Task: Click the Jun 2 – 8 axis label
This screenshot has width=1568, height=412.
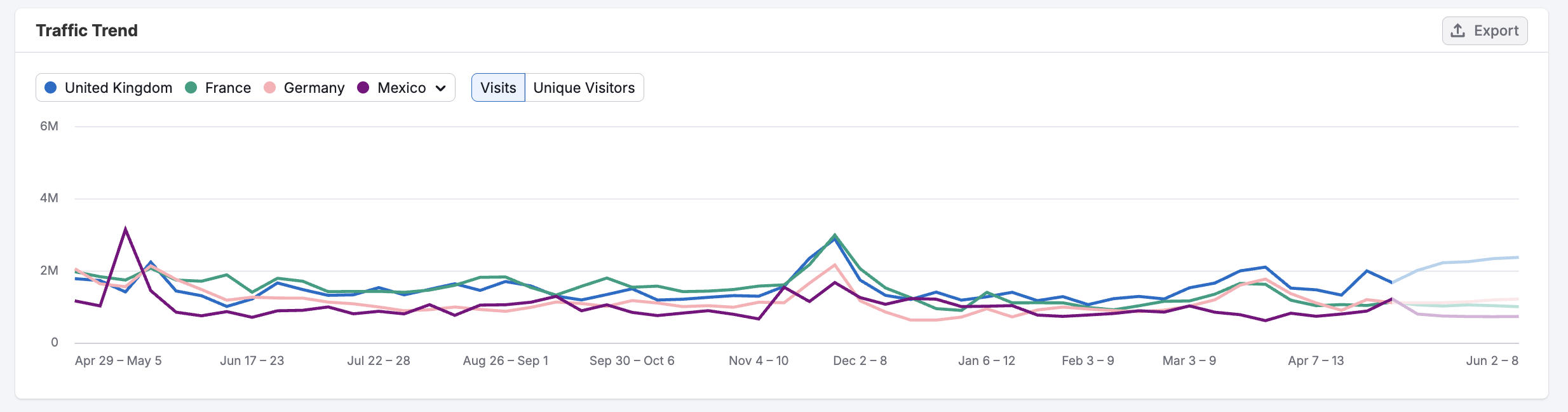Action: 1492,360
